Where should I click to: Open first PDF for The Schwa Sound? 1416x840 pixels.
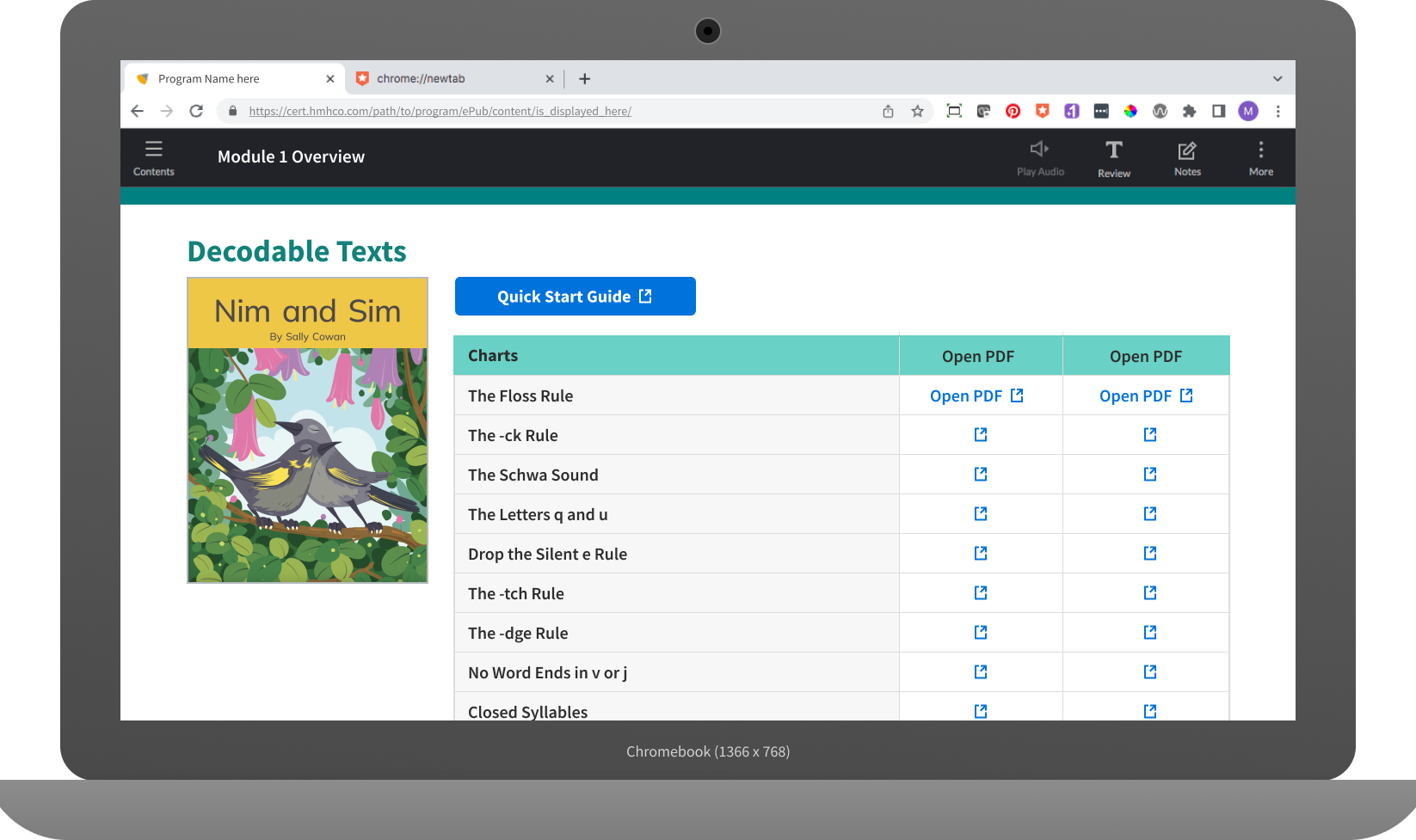pos(981,475)
